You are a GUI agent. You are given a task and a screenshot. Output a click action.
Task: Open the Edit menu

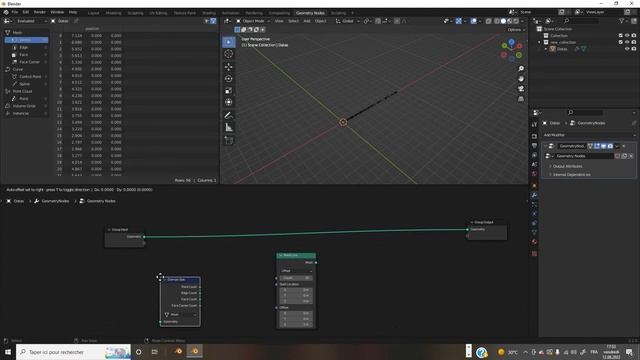[26, 12]
